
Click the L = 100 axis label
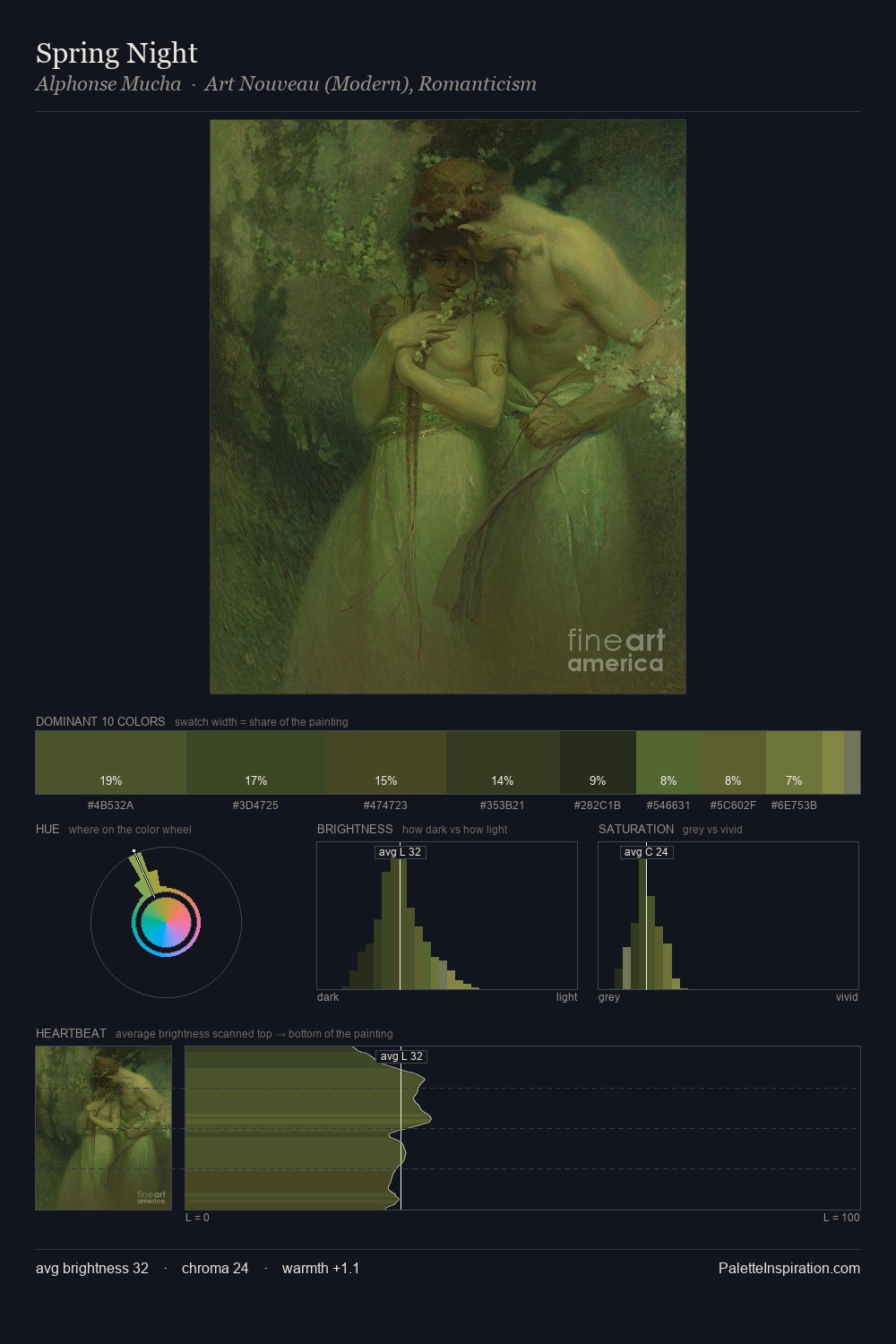[841, 1218]
